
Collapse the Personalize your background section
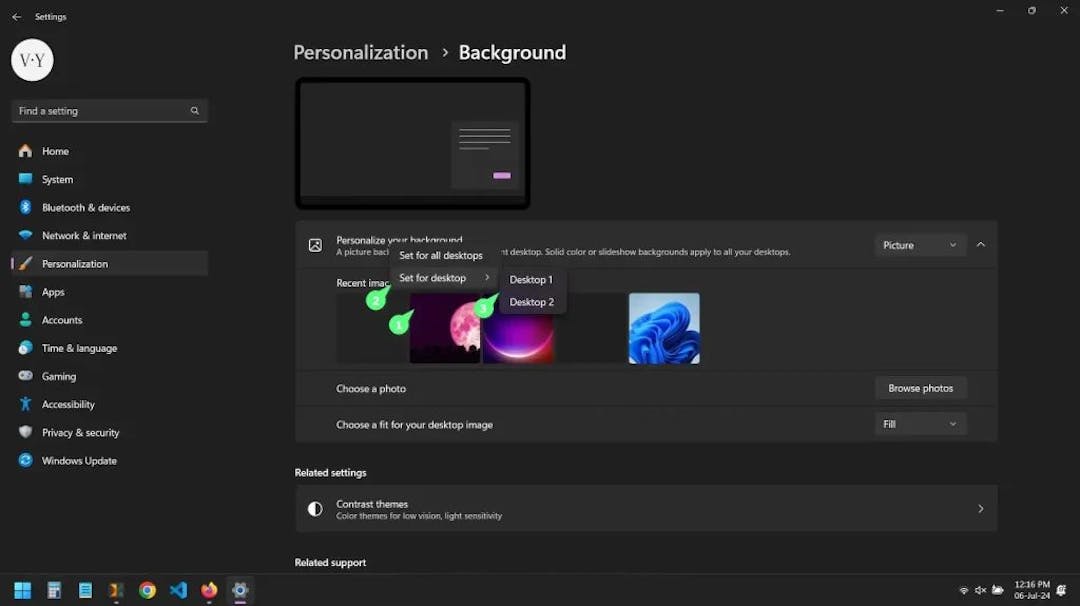point(980,244)
